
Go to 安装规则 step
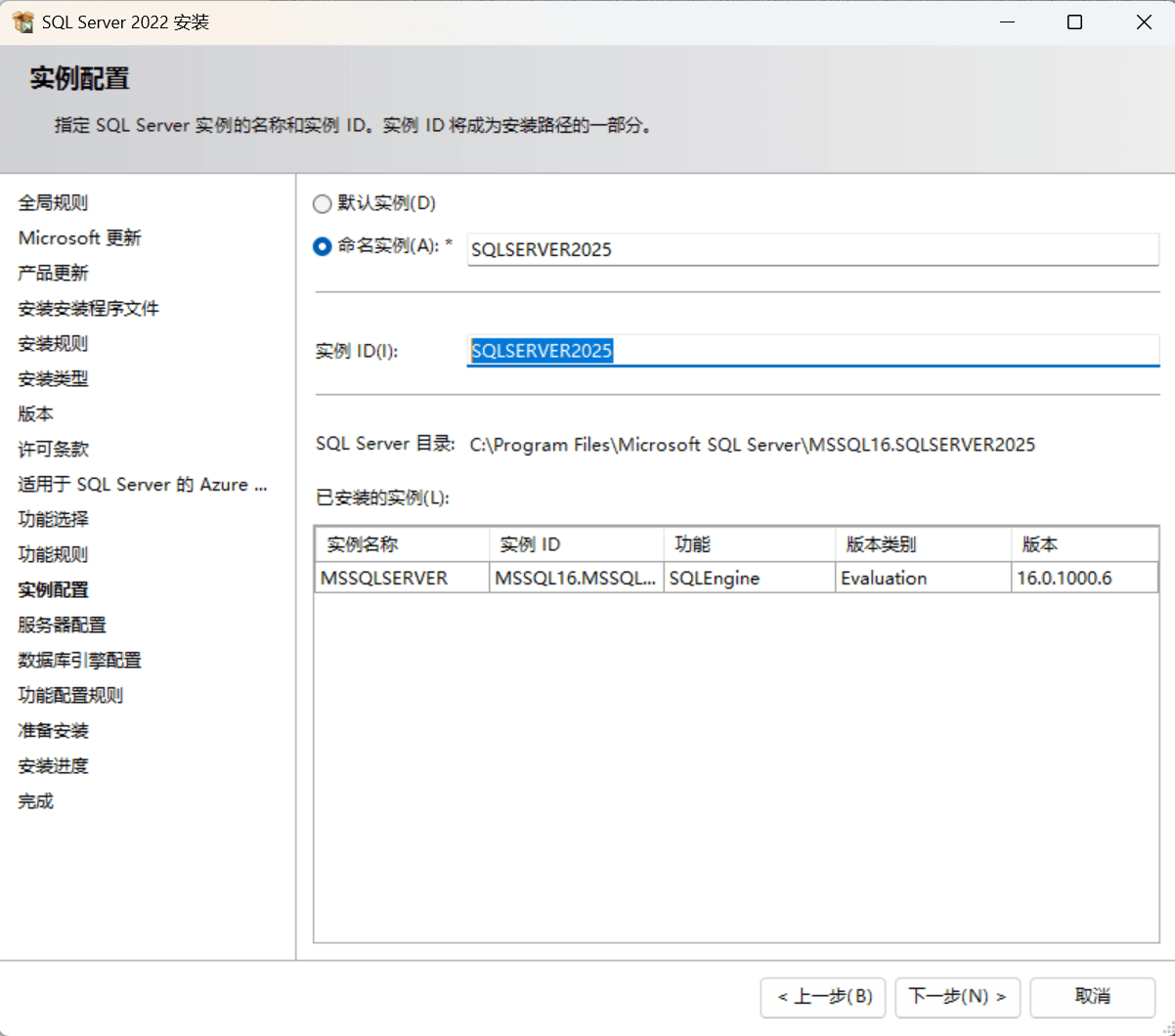[x=53, y=343]
